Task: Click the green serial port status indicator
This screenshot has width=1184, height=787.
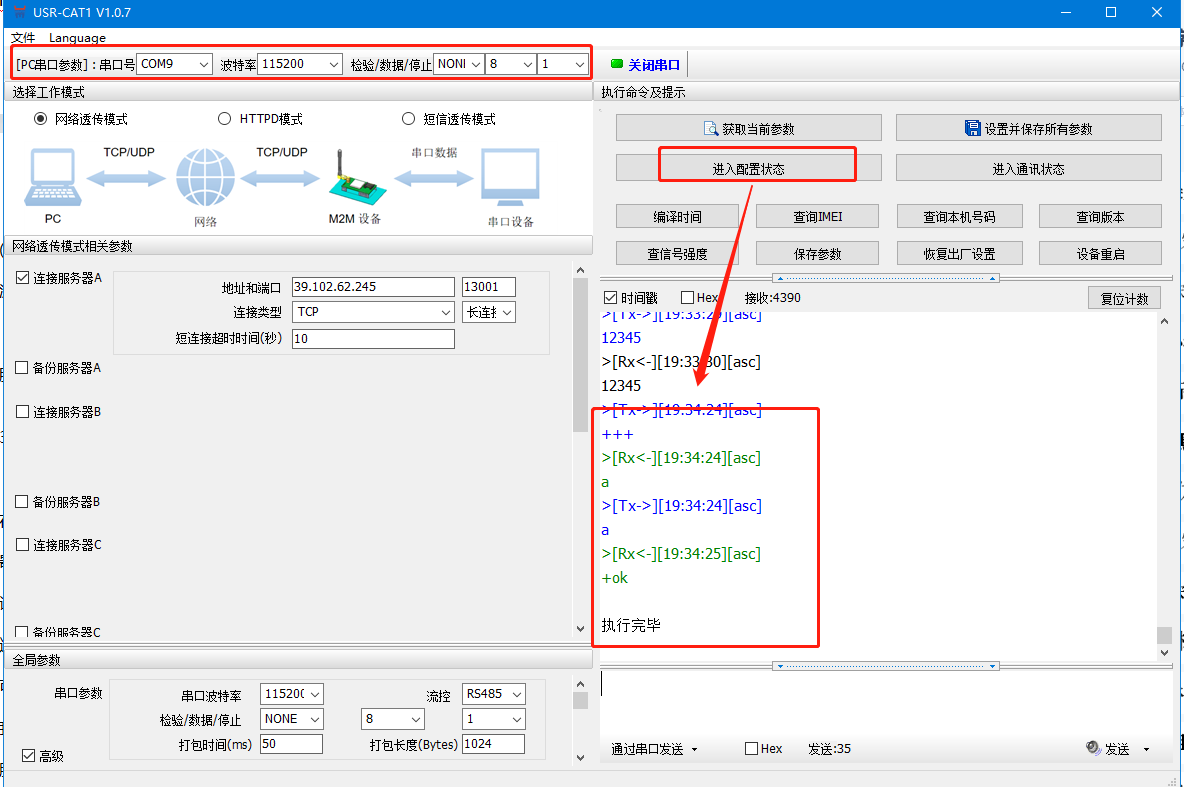Action: pyautogui.click(x=616, y=64)
